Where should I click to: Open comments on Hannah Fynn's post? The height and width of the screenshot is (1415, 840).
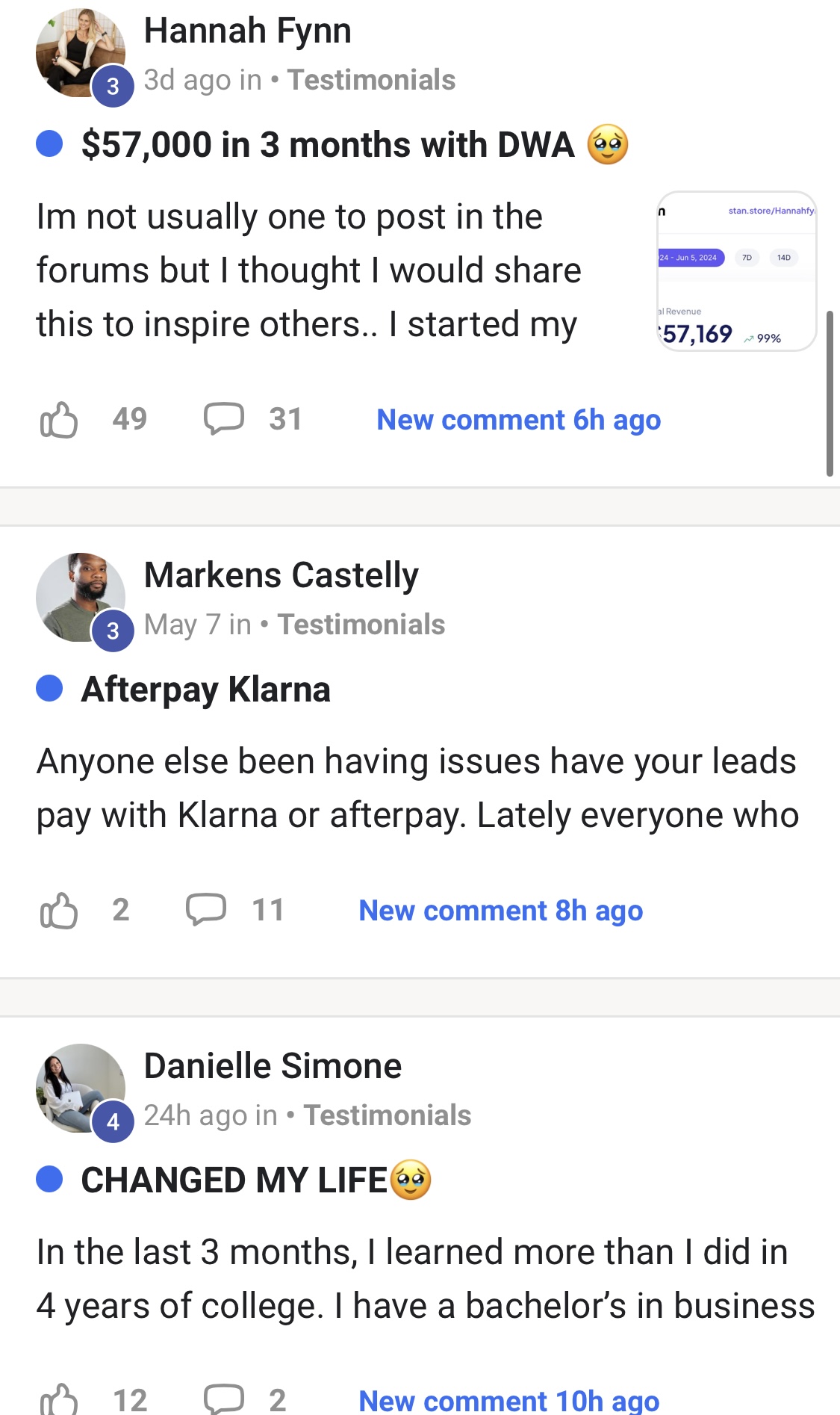point(224,418)
